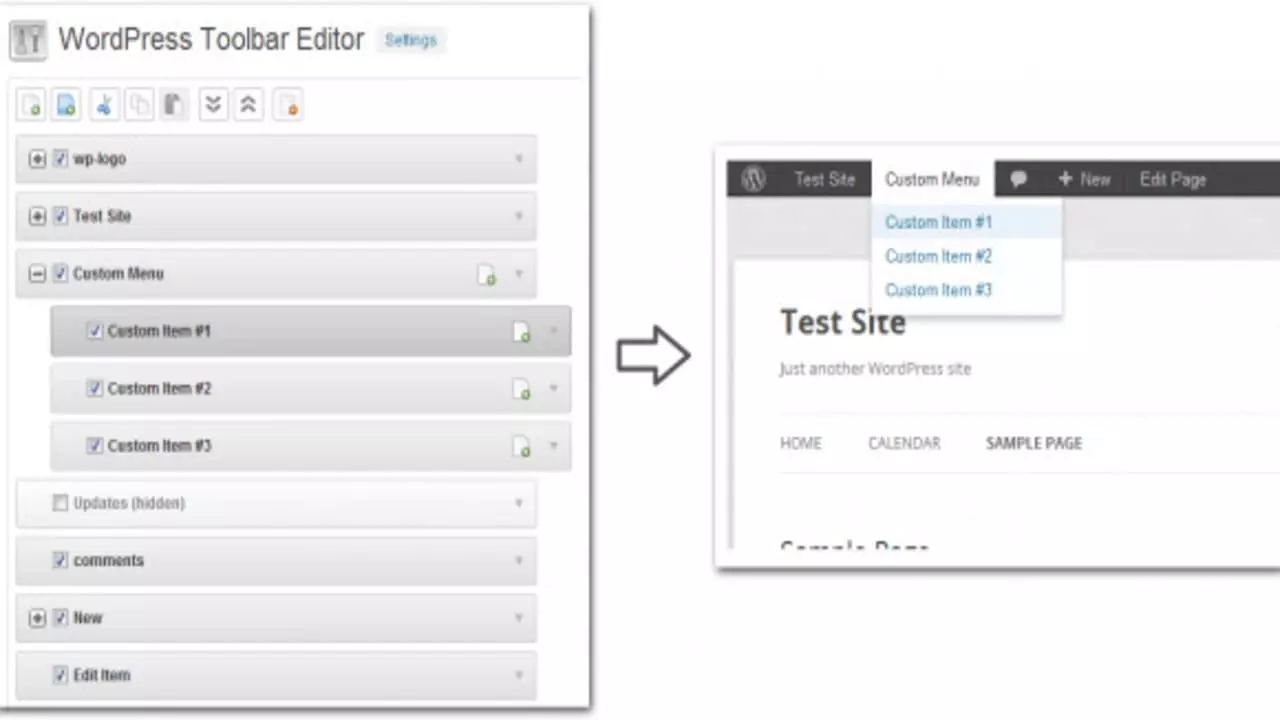Click add-child icon on Custom Item #3 row
The height and width of the screenshot is (720, 1280).
(x=521, y=446)
